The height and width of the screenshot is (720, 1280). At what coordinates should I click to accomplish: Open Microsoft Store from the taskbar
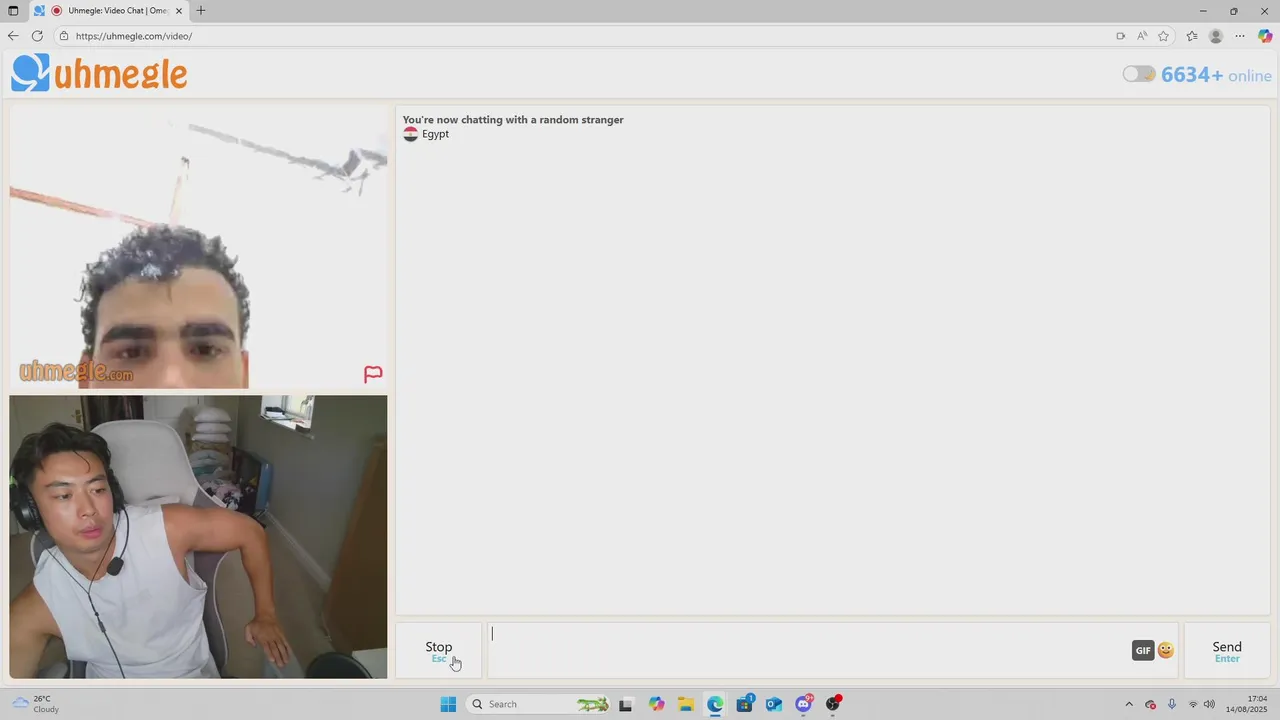[744, 704]
